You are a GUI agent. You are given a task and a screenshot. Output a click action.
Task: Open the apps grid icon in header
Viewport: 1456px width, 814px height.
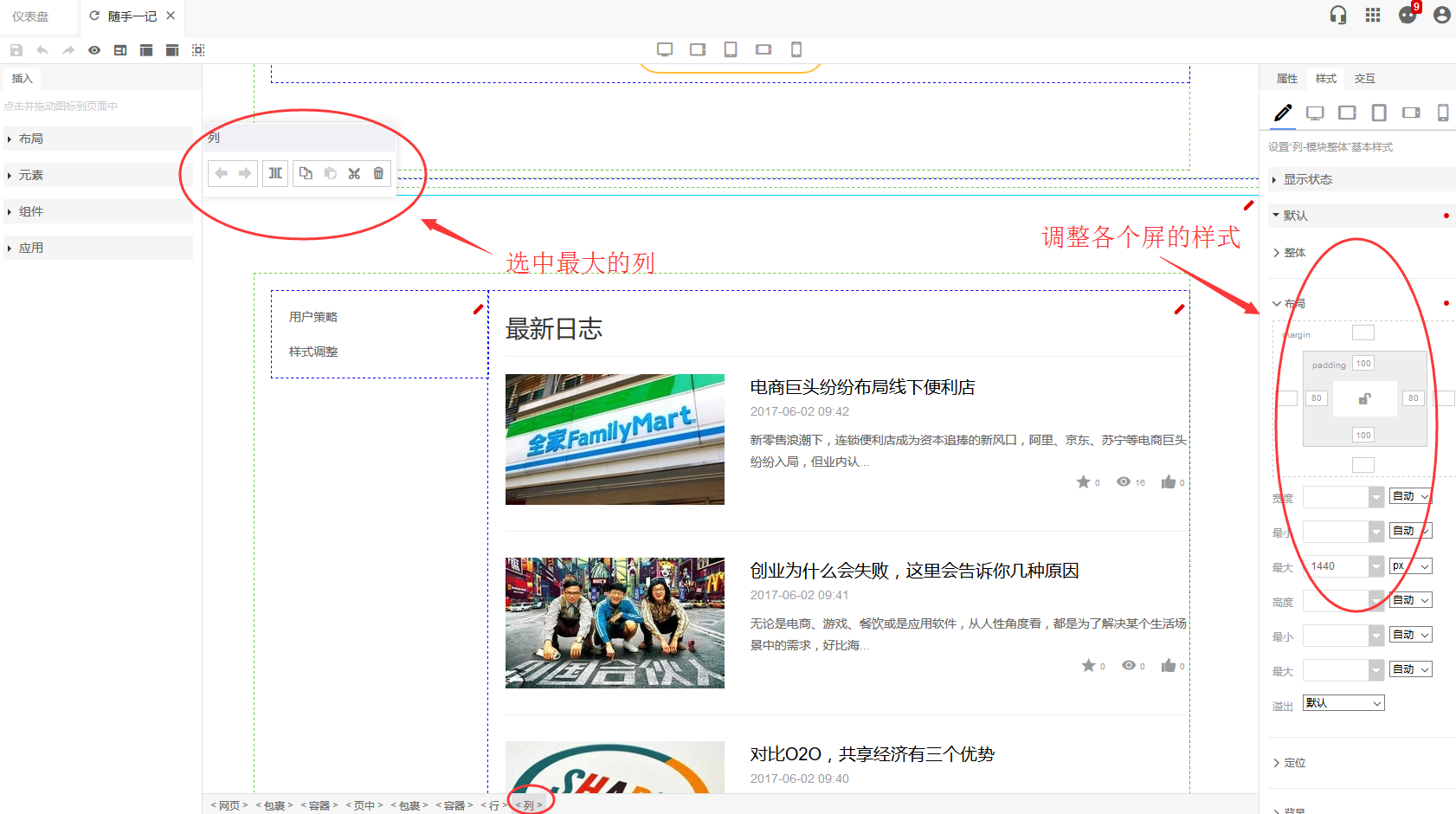pyautogui.click(x=1373, y=15)
